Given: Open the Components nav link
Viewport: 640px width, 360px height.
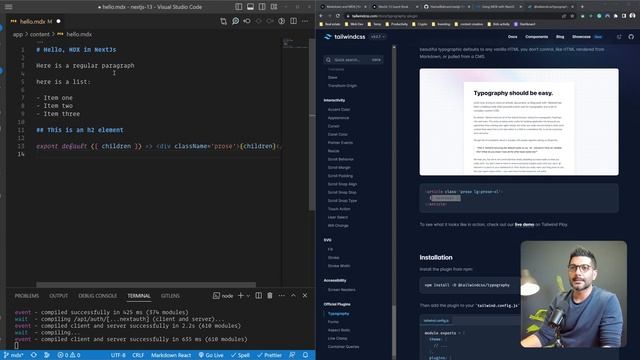Looking at the screenshot, I should [536, 37].
